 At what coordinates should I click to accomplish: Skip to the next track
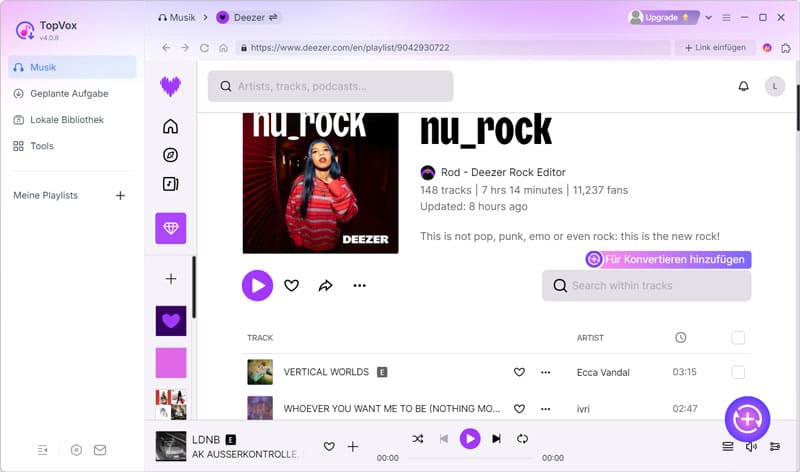pos(496,438)
